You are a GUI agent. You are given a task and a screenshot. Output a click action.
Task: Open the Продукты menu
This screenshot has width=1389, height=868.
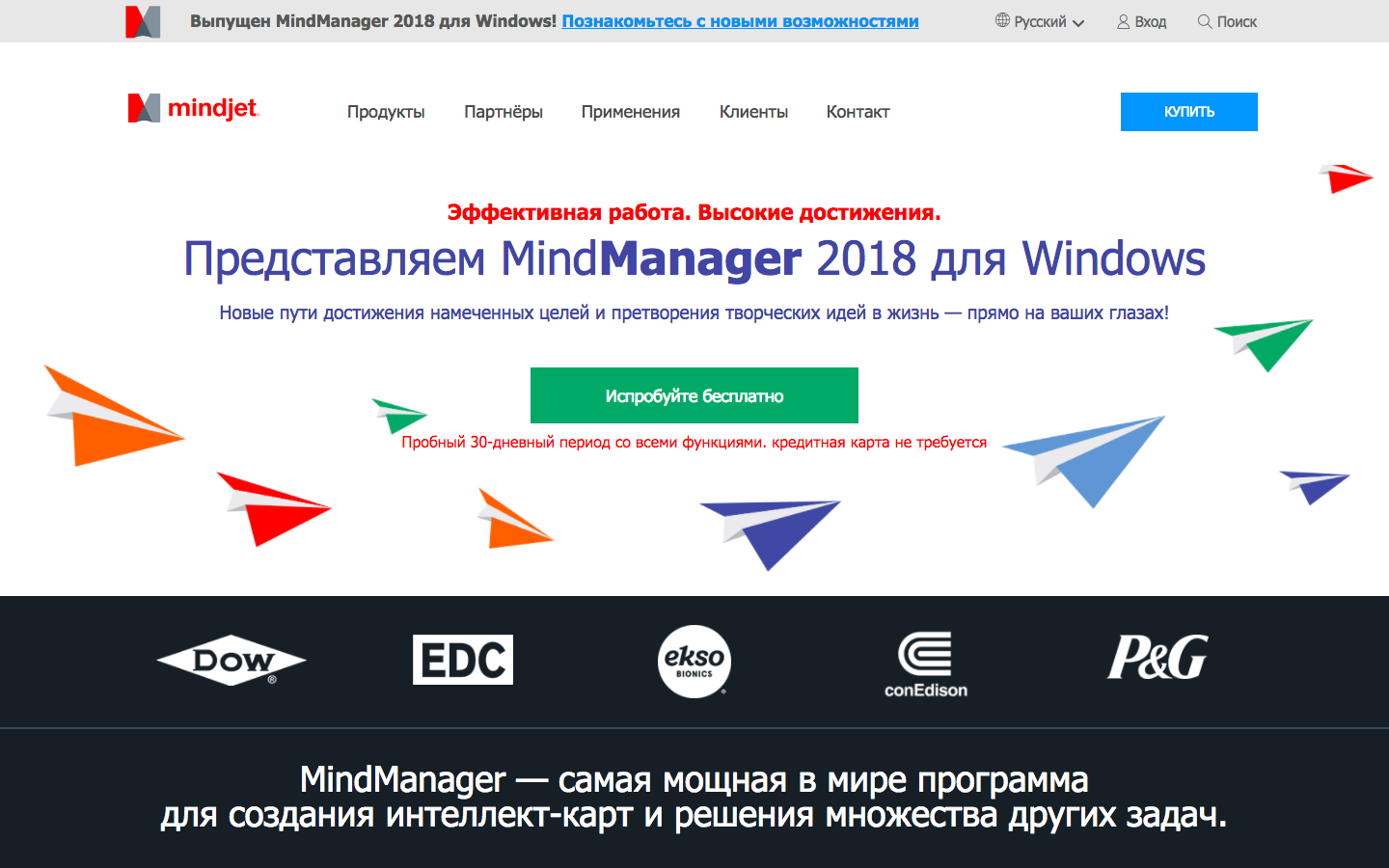(386, 111)
